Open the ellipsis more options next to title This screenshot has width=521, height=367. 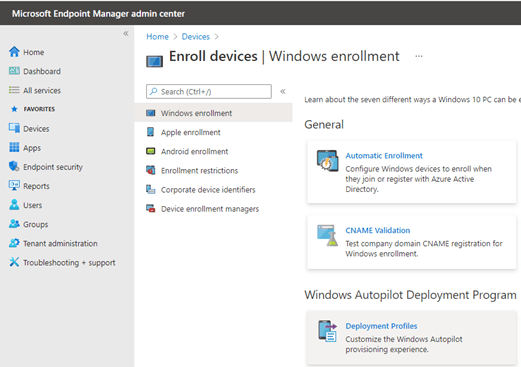coord(419,56)
